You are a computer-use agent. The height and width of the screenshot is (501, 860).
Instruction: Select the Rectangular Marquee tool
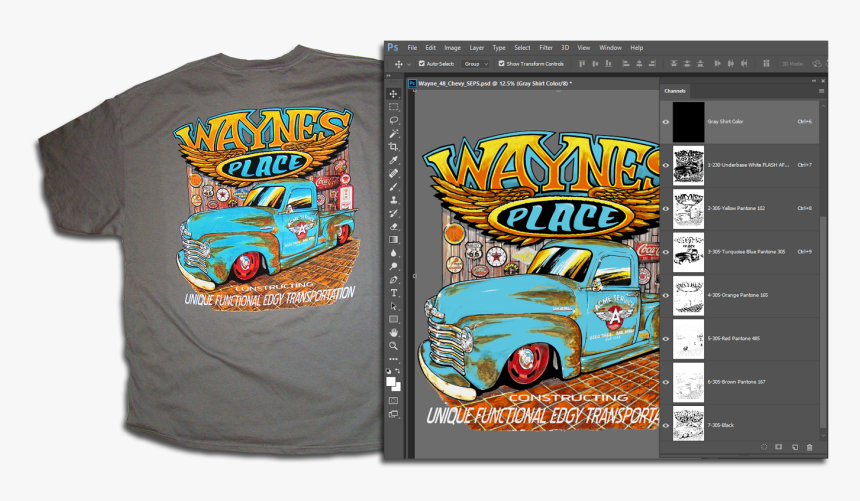(x=393, y=107)
